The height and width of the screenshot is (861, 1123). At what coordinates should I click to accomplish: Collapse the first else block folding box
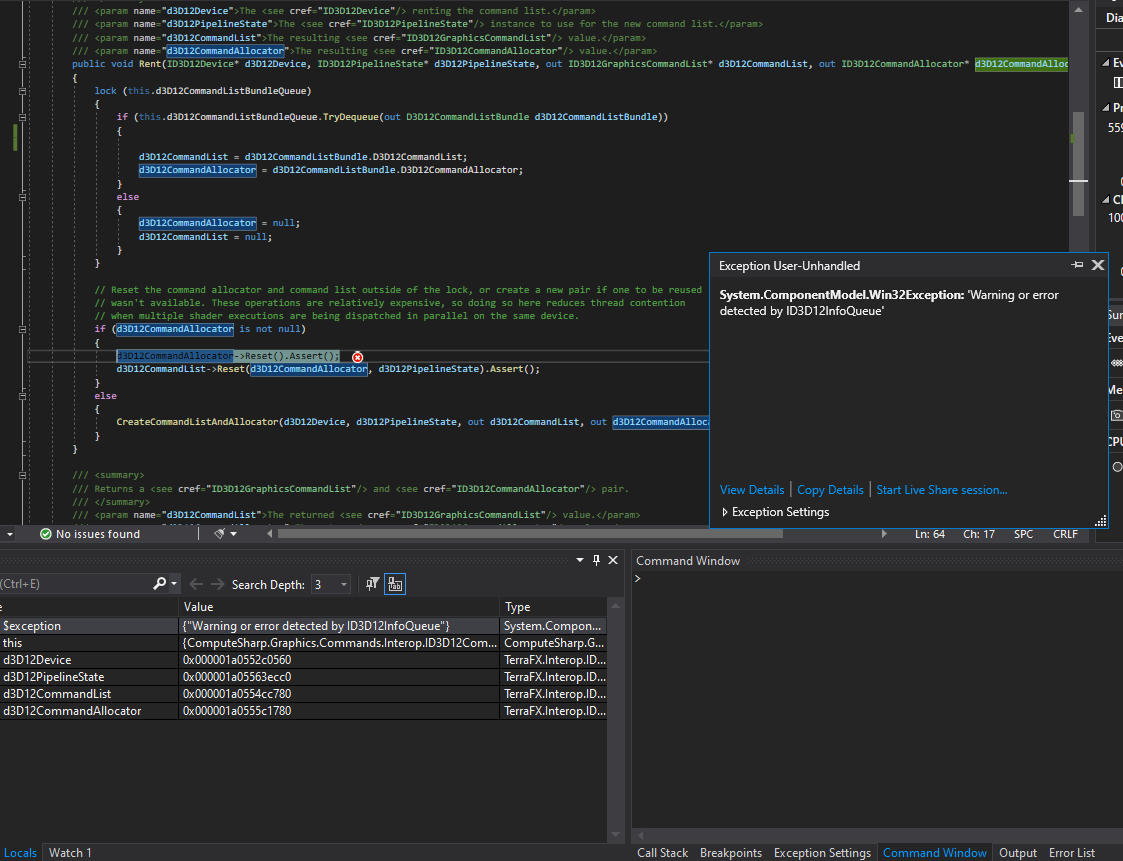22,197
